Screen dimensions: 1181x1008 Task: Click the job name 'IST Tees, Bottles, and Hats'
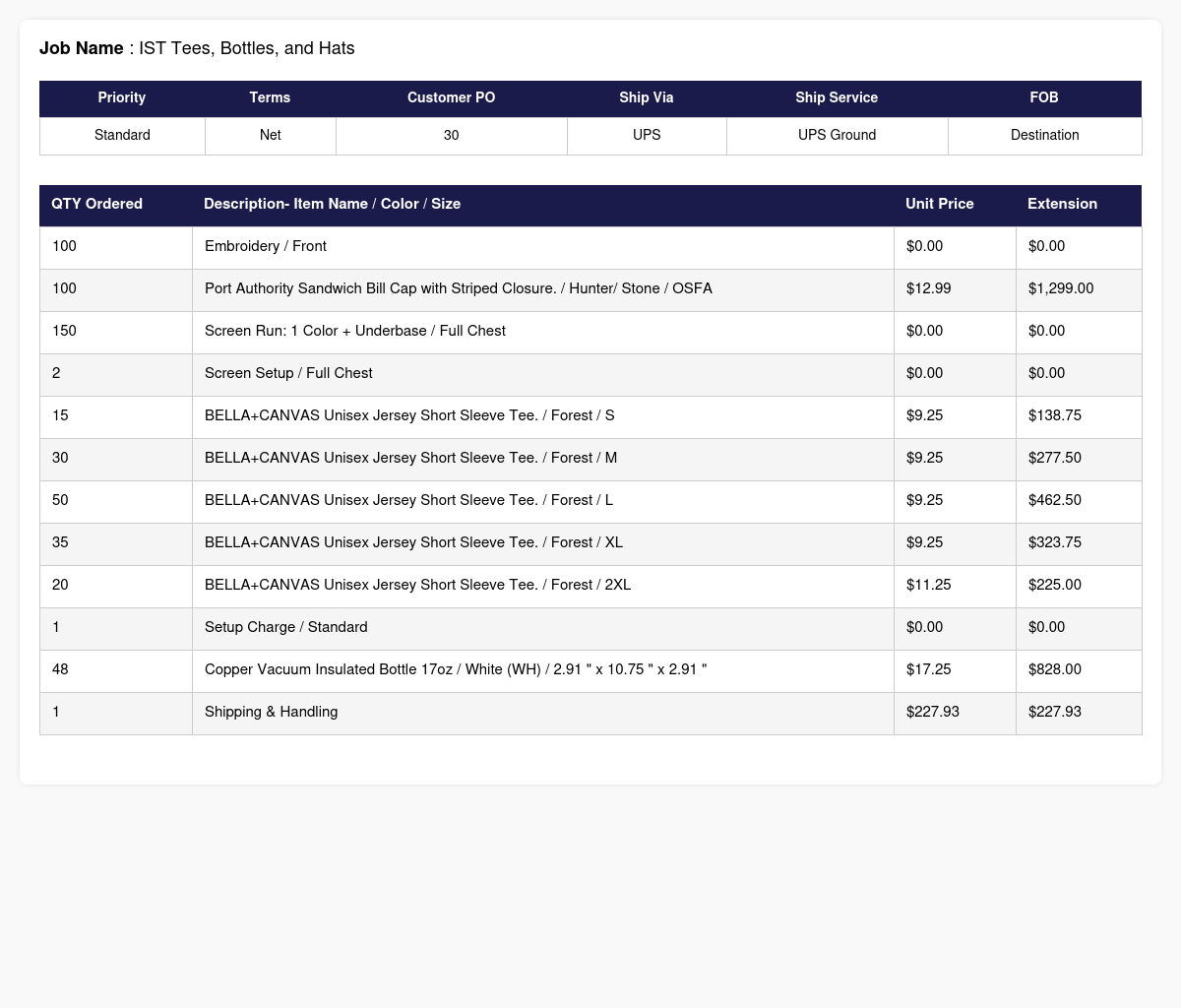point(247,48)
